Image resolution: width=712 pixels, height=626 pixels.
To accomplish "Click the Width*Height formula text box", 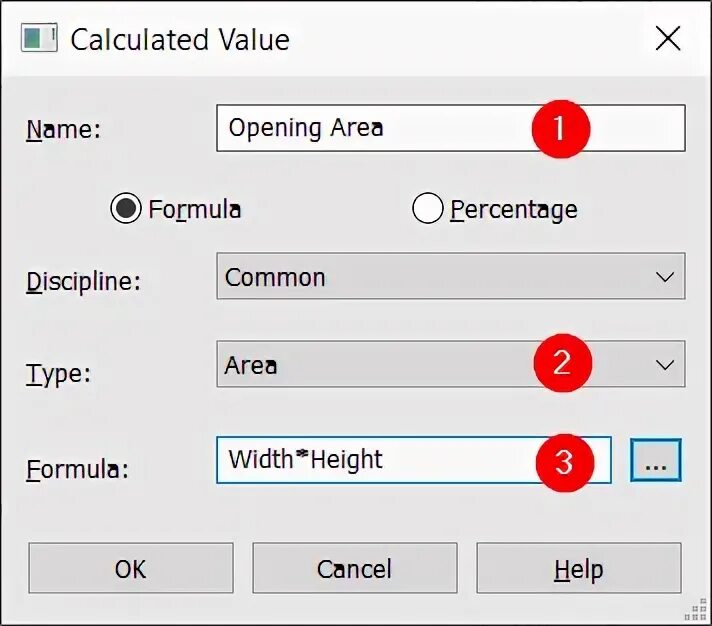I will (x=414, y=460).
